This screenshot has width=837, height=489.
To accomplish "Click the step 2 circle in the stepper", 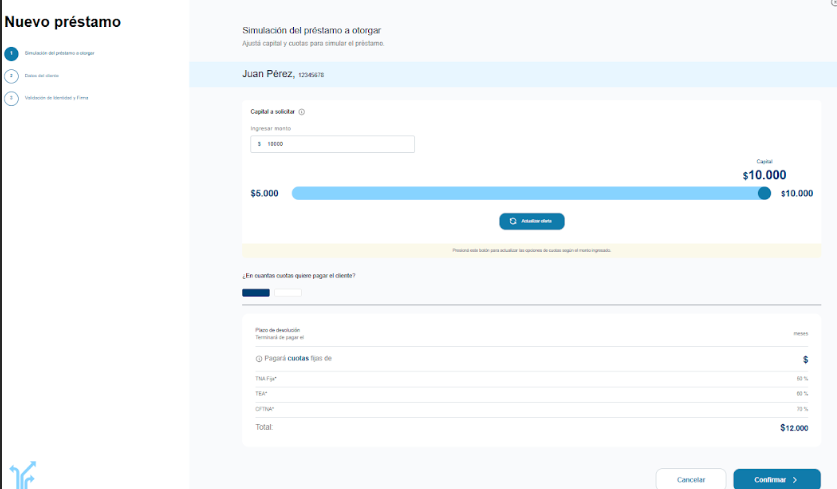I will pyautogui.click(x=11, y=76).
